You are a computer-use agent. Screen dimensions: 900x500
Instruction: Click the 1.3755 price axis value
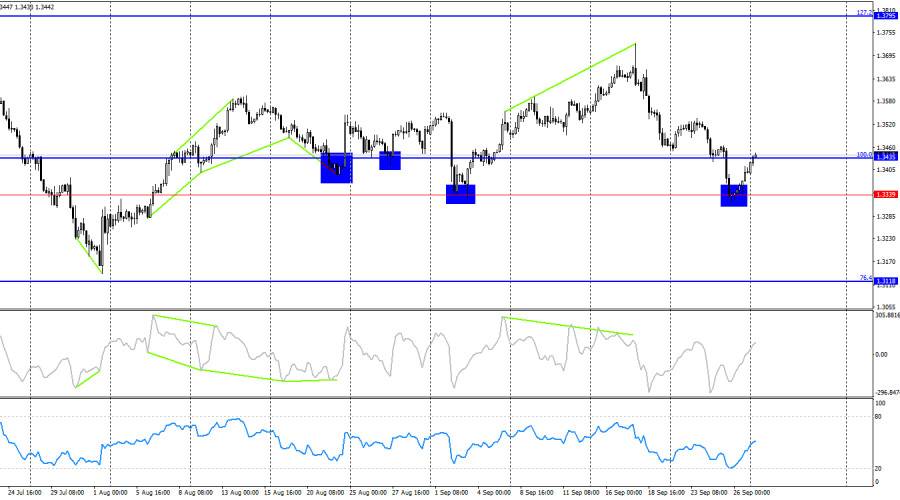886,33
